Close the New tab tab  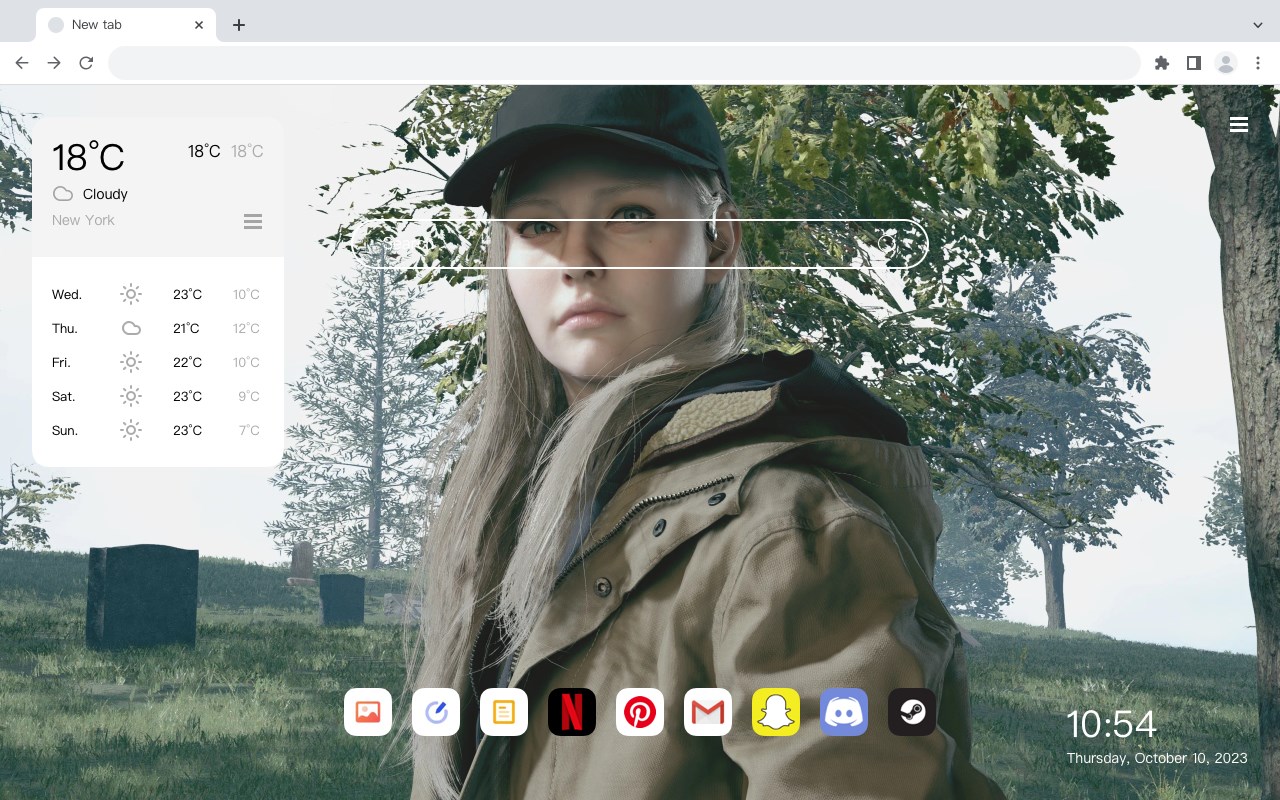[x=199, y=24]
